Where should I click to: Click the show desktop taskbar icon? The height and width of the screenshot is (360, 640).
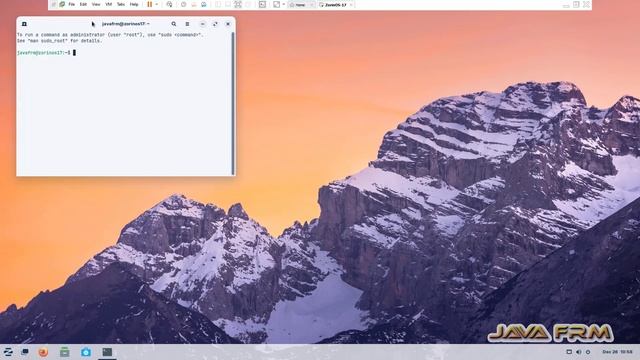coord(25,352)
